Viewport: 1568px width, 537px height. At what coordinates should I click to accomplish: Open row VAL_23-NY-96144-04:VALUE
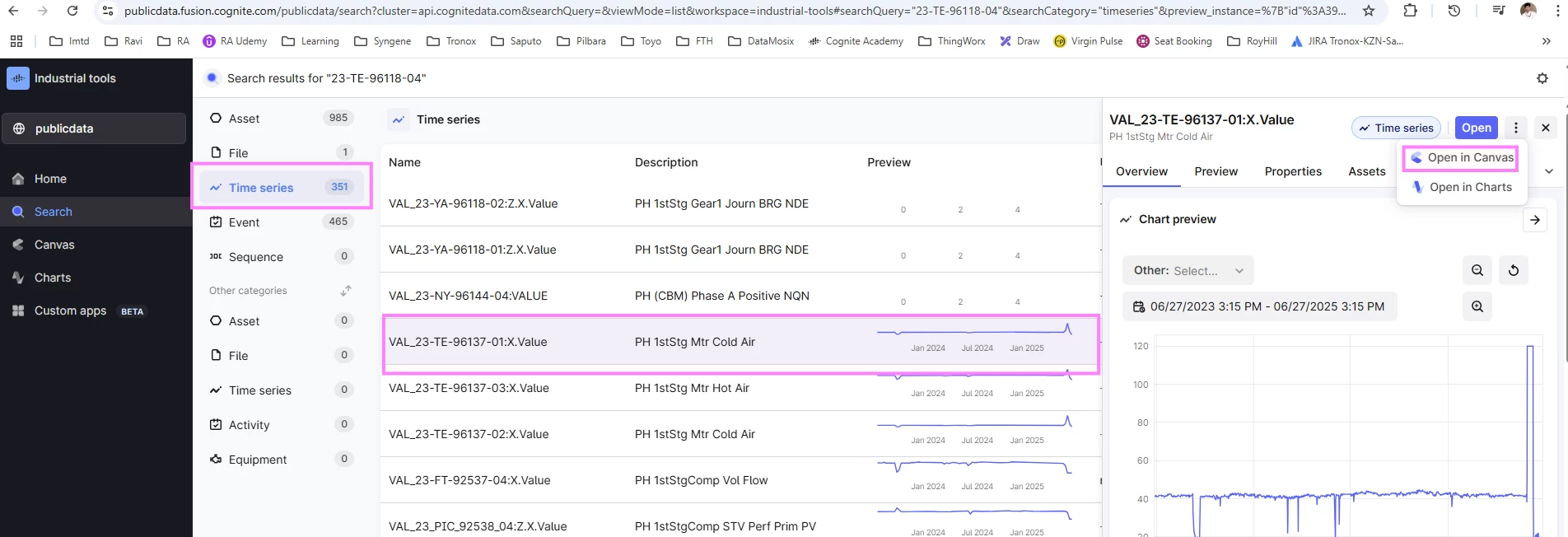740,296
